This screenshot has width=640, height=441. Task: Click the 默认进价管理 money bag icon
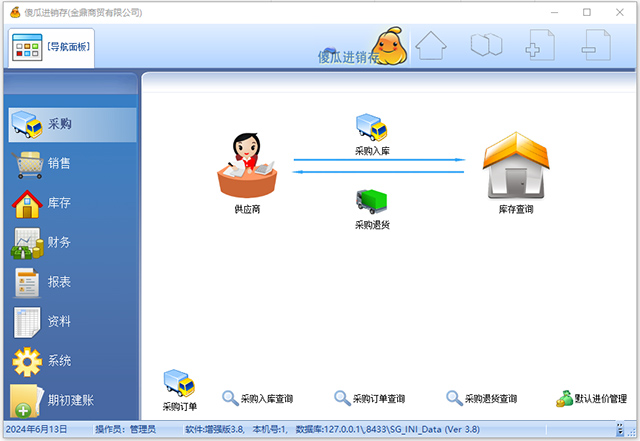coord(564,399)
